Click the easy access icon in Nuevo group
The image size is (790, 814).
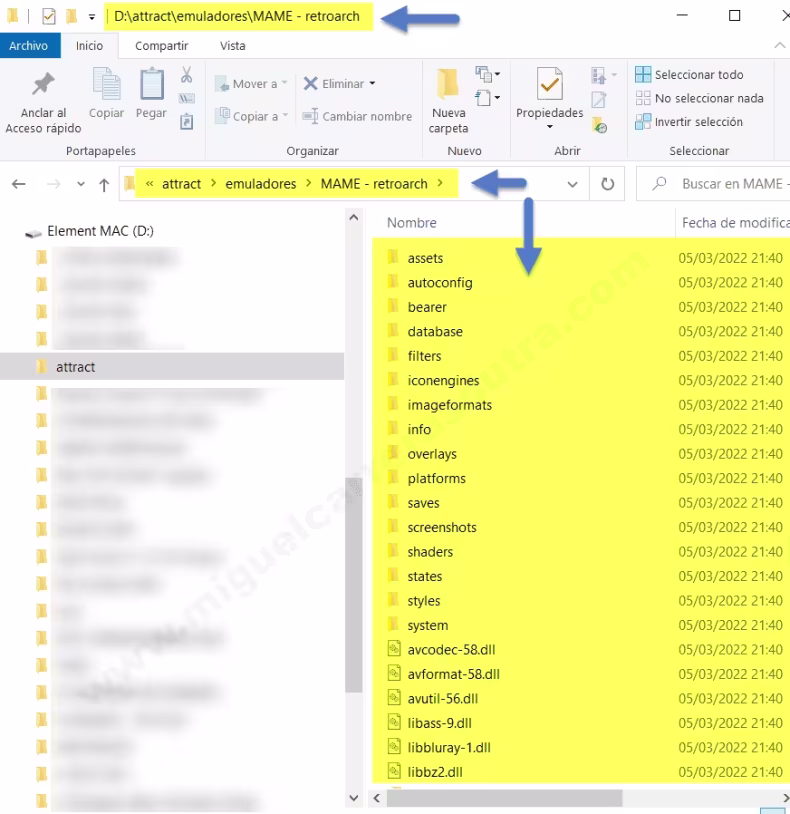pos(483,98)
